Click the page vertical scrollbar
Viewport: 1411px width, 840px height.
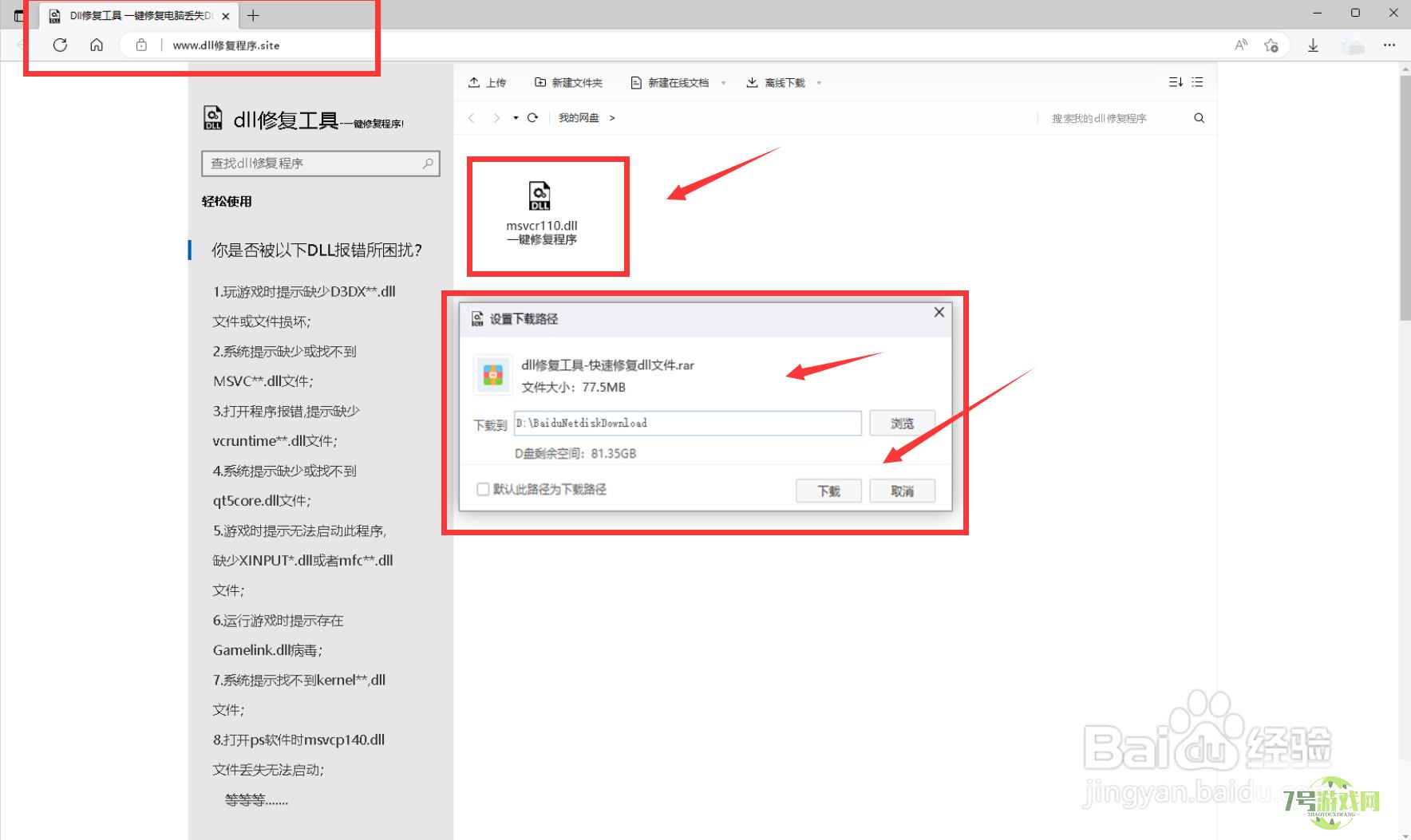1405,199
